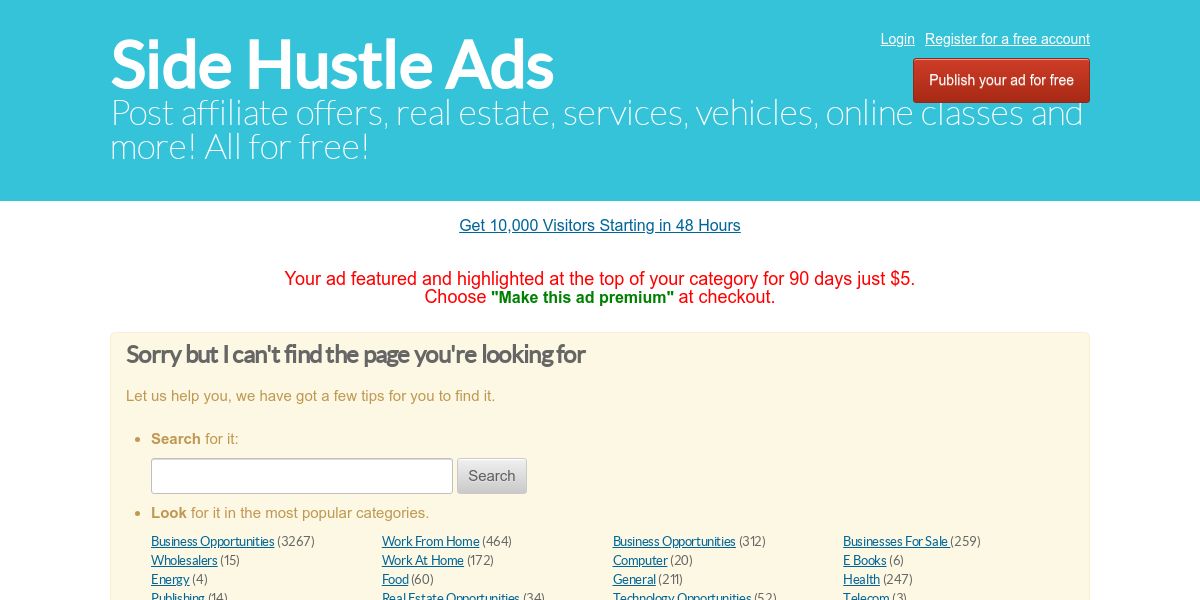Open the Side Hustle Ads site title

pyautogui.click(x=332, y=64)
